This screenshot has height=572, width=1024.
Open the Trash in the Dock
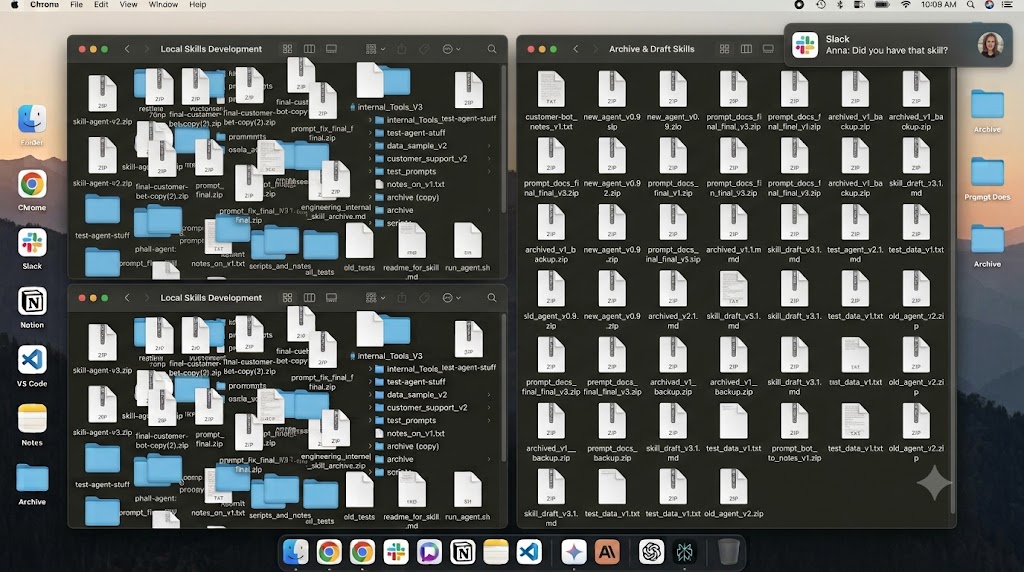point(729,552)
